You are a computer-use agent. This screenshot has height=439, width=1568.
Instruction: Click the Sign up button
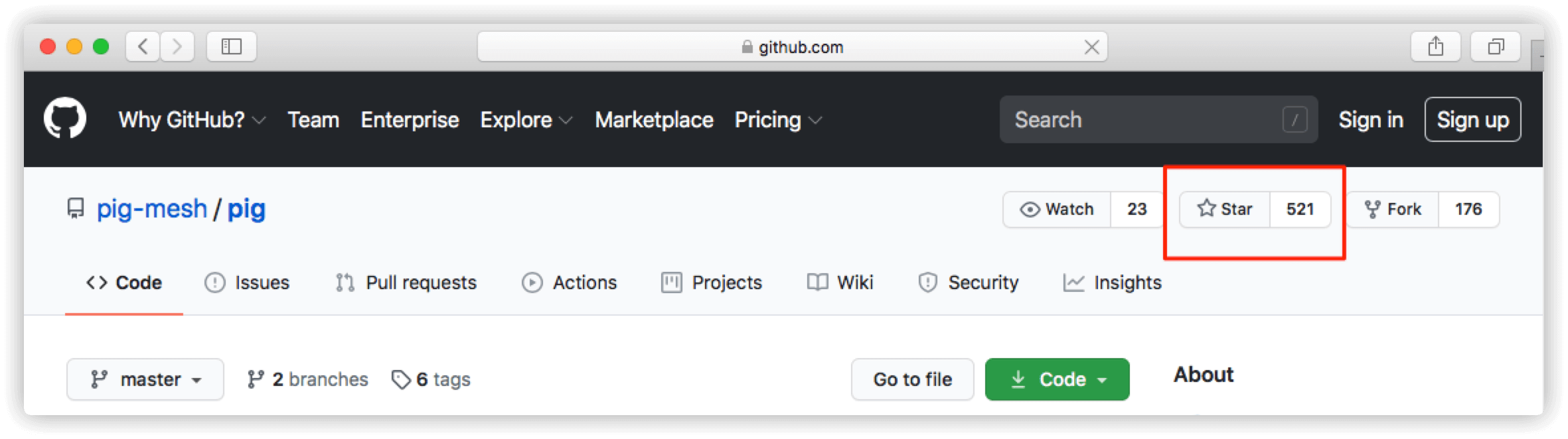[1472, 120]
